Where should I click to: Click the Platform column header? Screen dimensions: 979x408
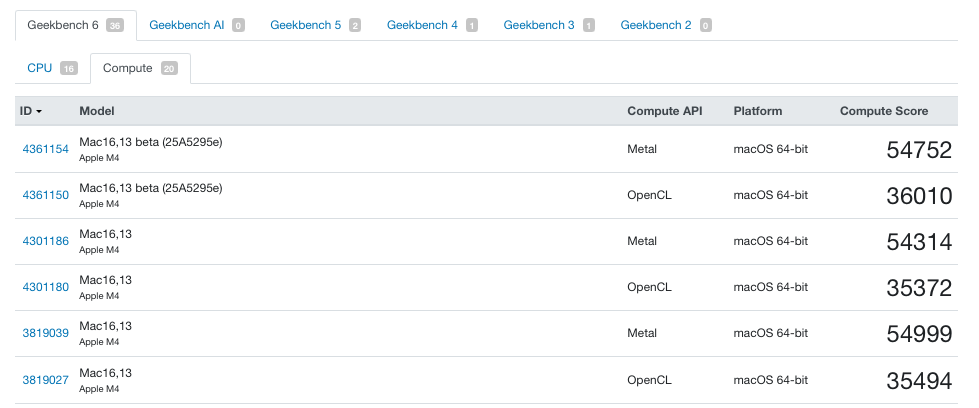tap(757, 111)
